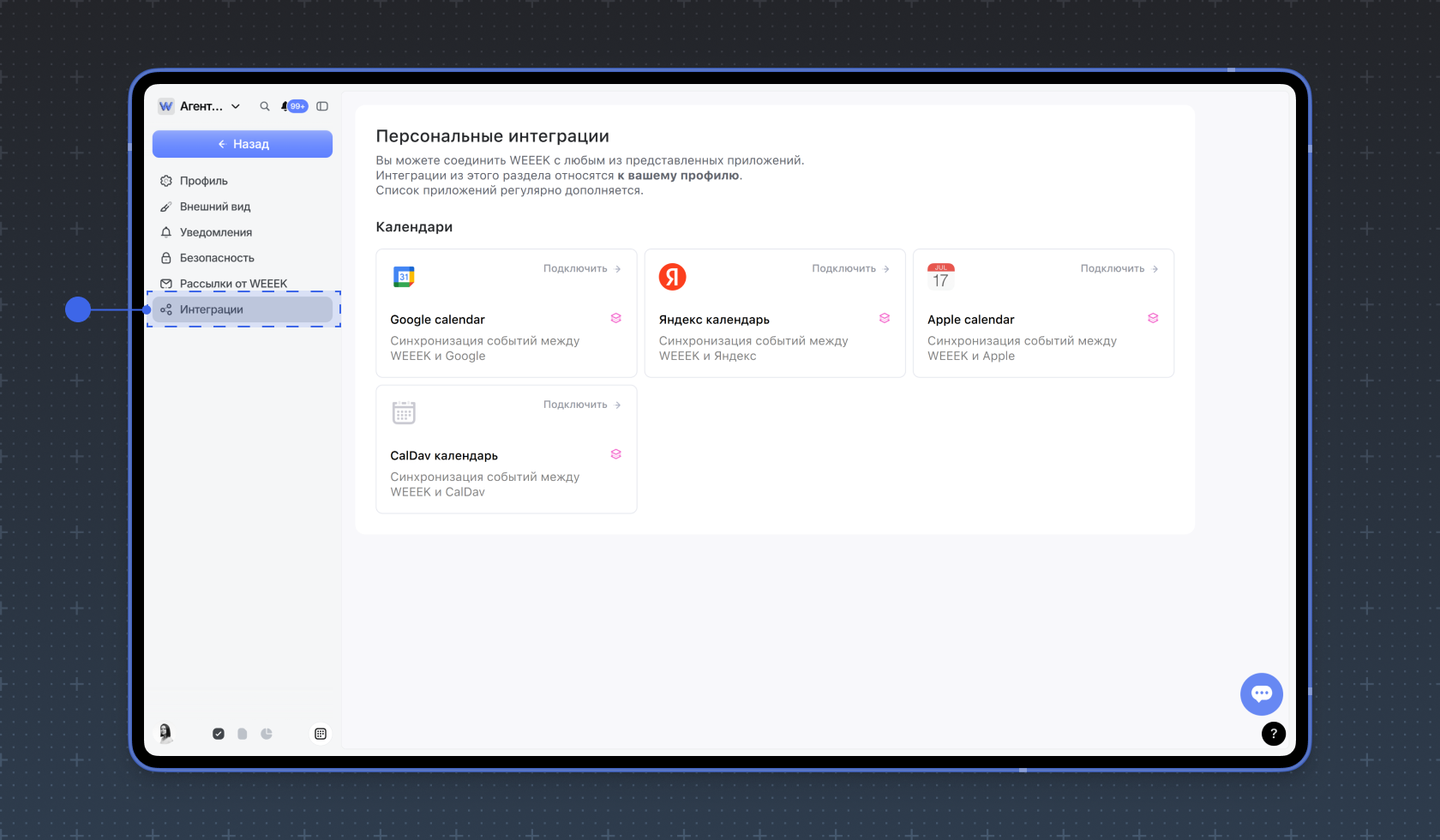Open the Профиль settings section
Viewport: 1440px width, 840px height.
[203, 181]
